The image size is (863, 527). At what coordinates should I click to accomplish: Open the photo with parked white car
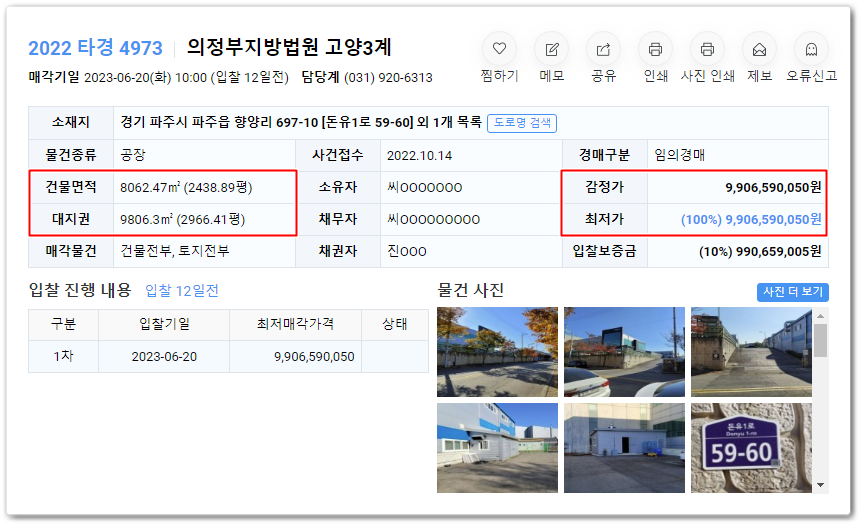coord(624,352)
